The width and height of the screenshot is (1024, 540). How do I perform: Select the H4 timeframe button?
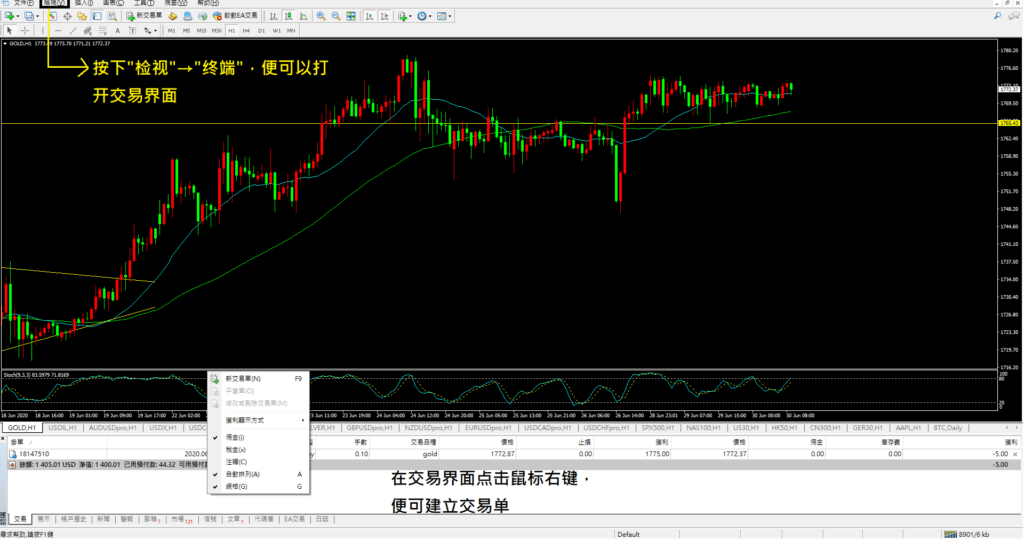[246, 30]
